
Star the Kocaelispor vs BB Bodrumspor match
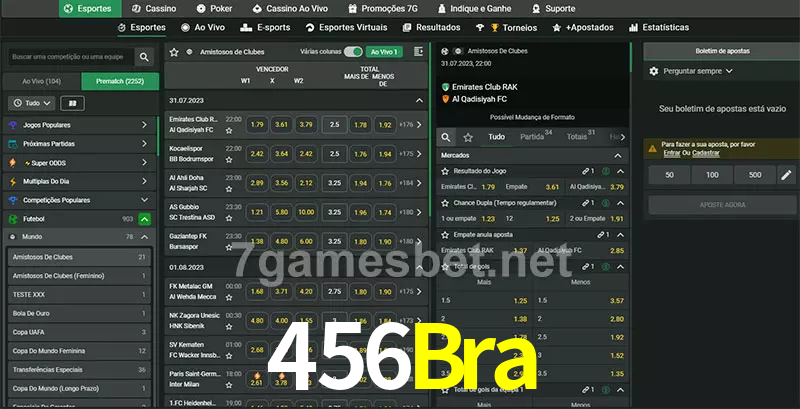(229, 160)
